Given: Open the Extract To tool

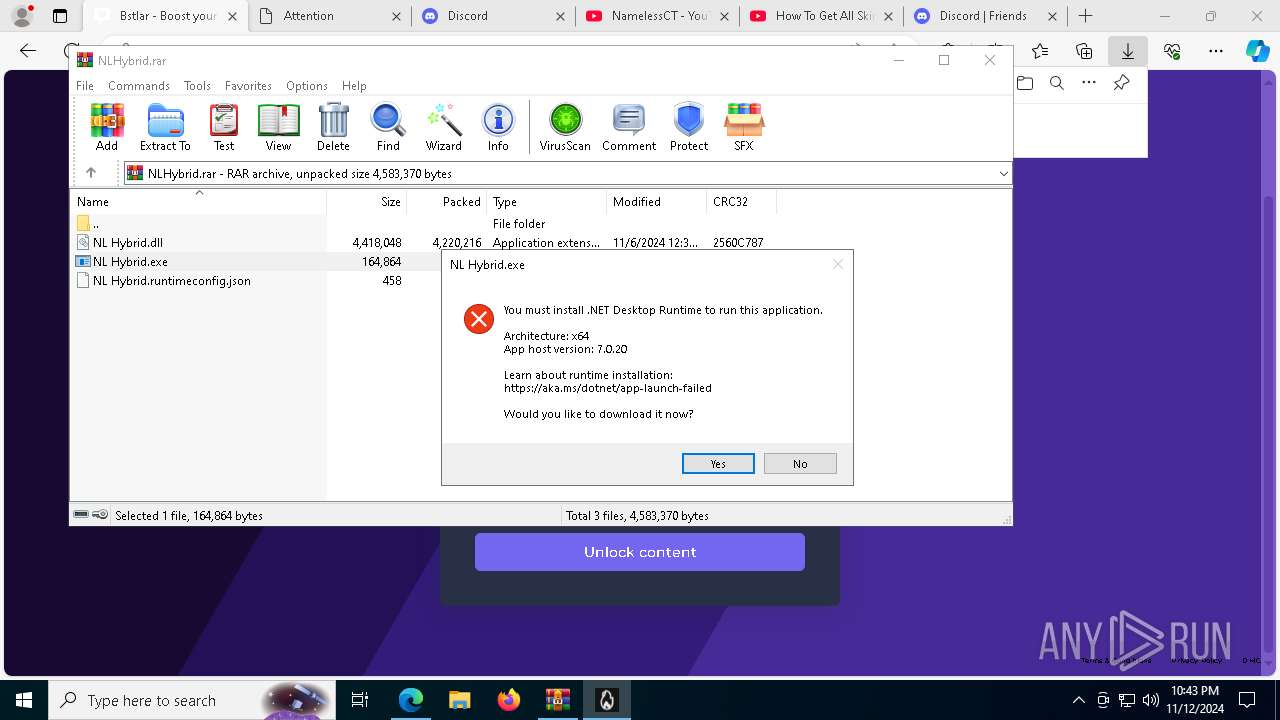Looking at the screenshot, I should 165,127.
